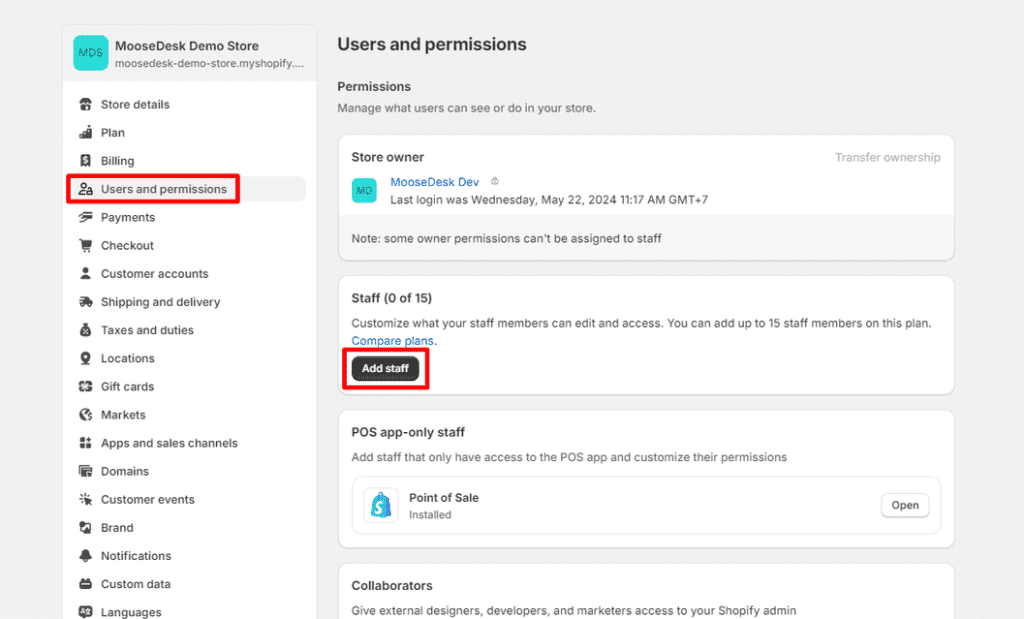Click the Plan icon in sidebar

coord(86,133)
